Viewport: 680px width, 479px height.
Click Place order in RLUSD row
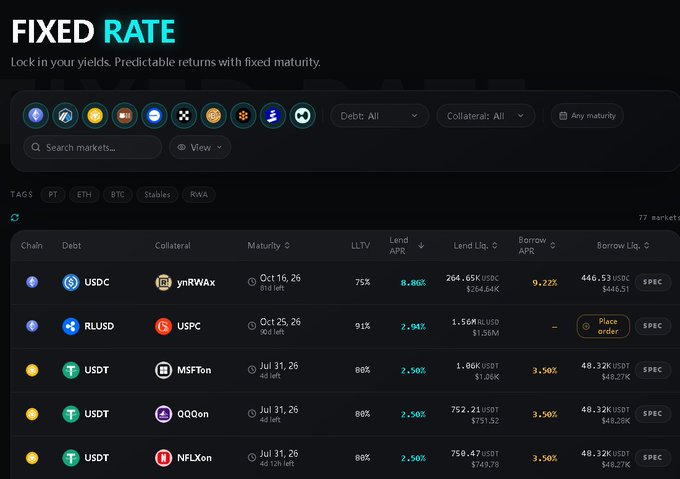coord(603,326)
